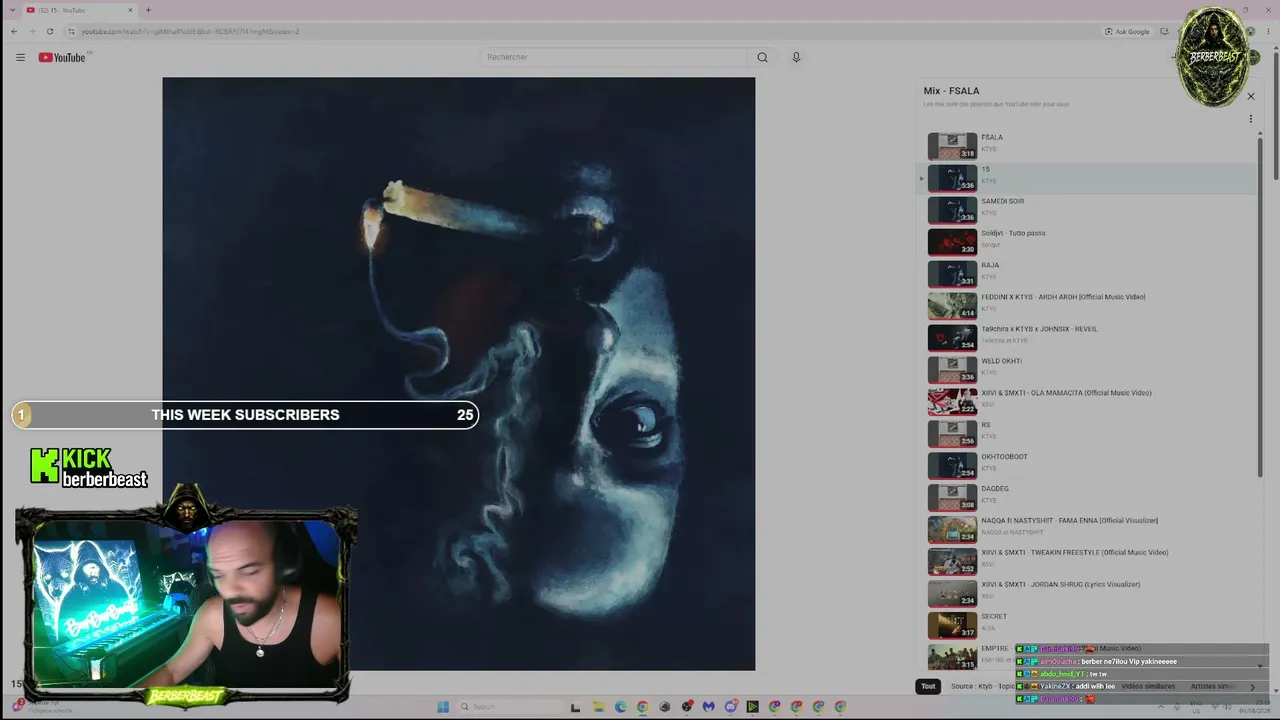
Task: Click the SECRET song title
Action: click(994, 617)
